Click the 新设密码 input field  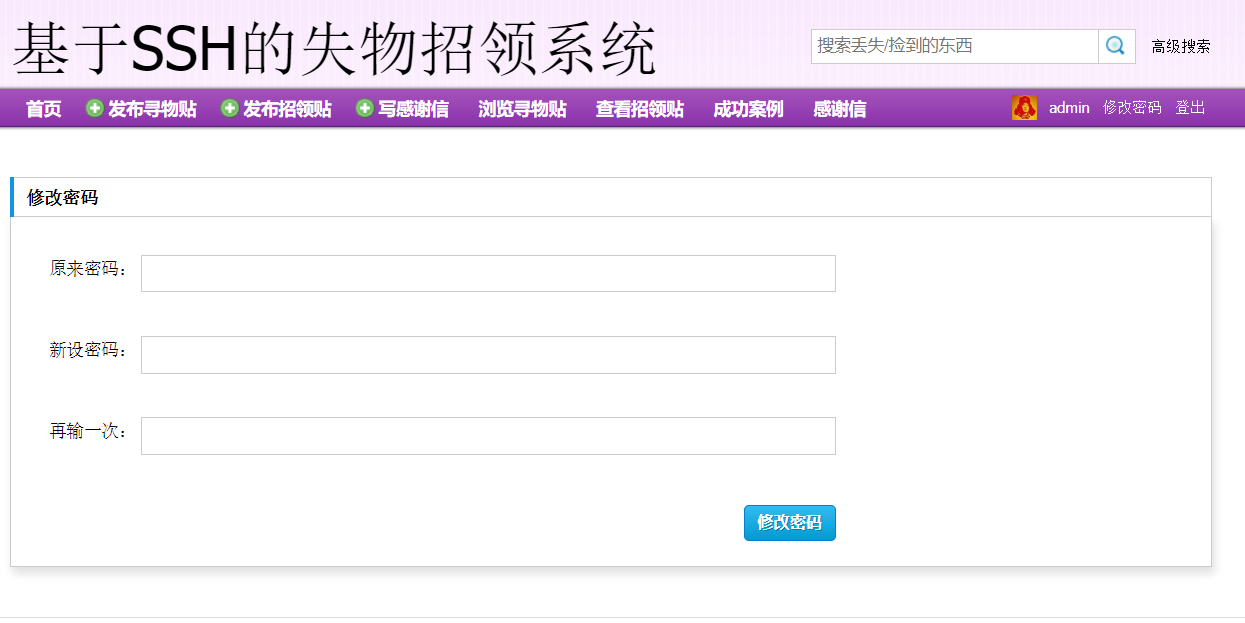[x=487, y=354]
